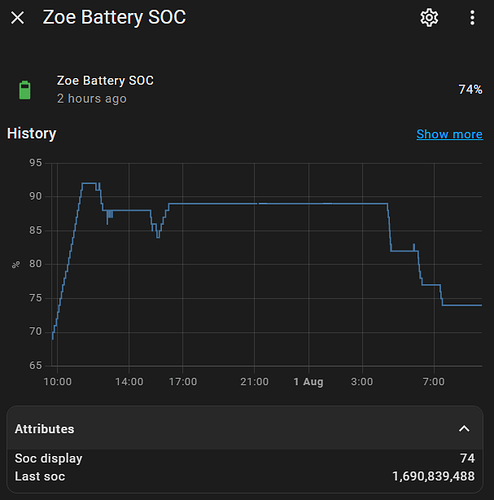Click the 7:00 time axis label
The image size is (494, 500).
[434, 382]
